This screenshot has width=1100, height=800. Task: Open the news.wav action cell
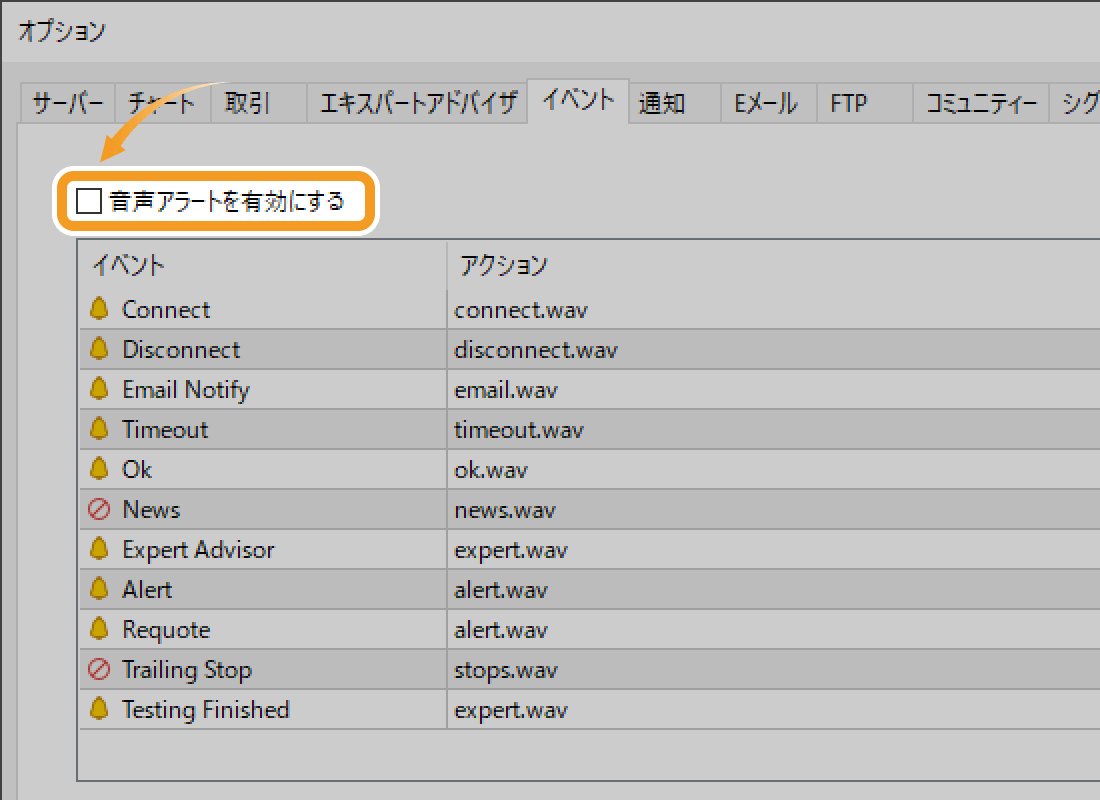[504, 510]
